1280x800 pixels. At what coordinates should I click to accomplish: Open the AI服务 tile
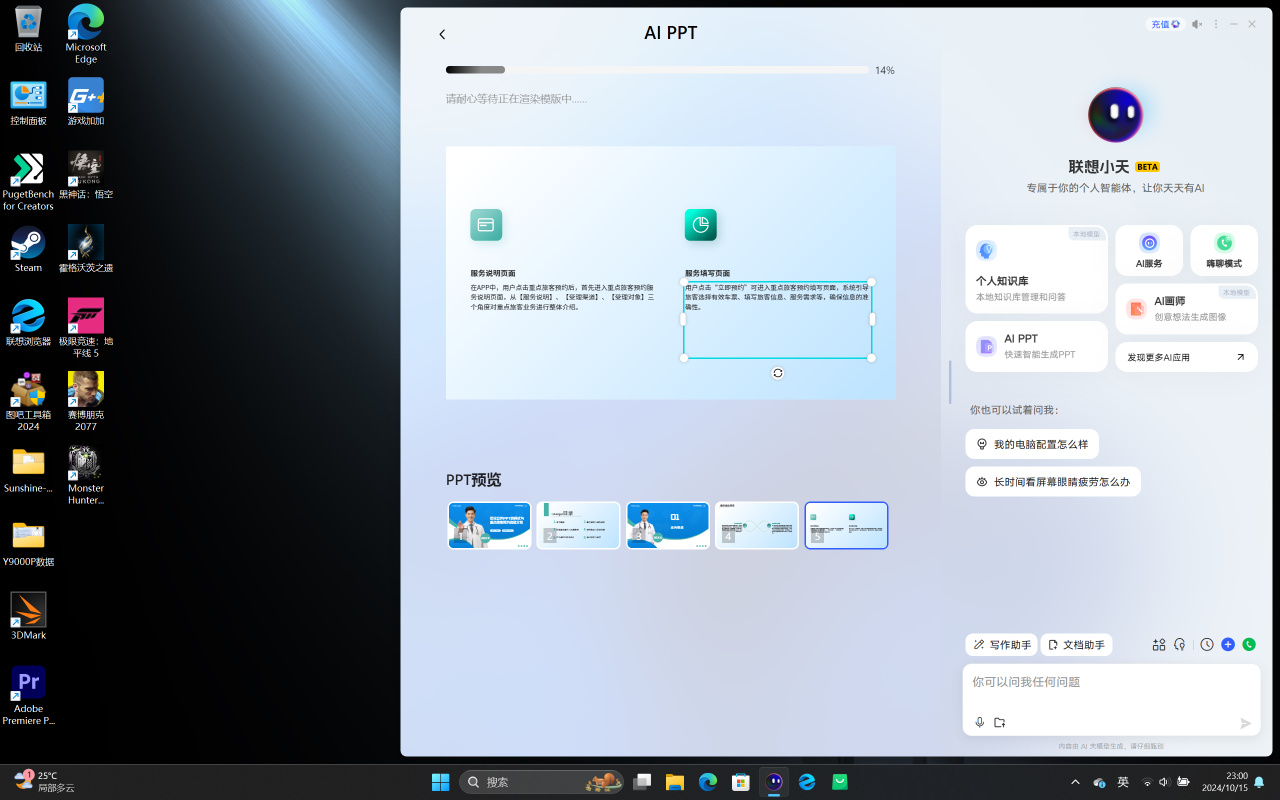coord(1149,250)
